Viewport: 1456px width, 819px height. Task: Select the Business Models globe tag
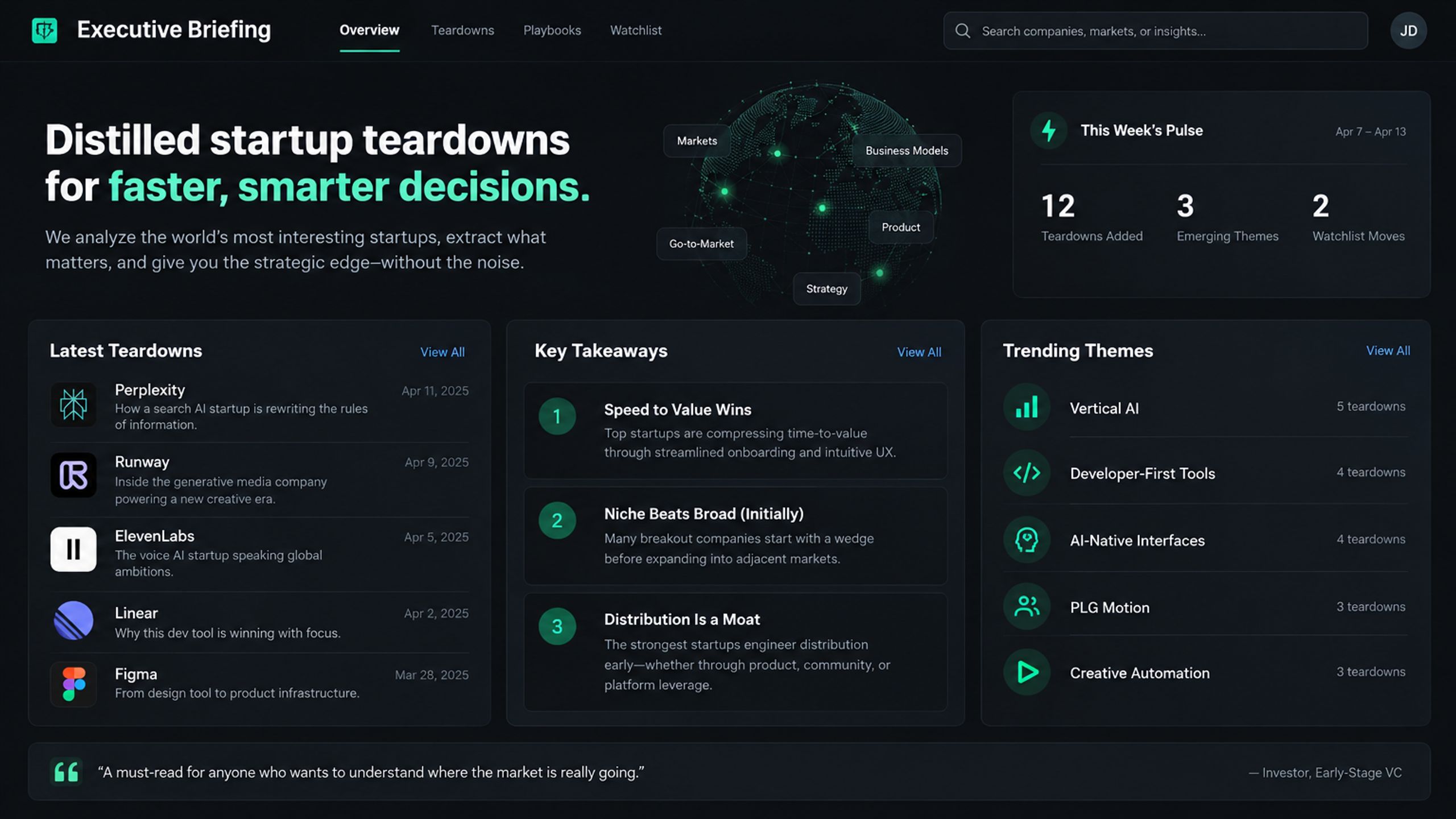click(x=907, y=150)
